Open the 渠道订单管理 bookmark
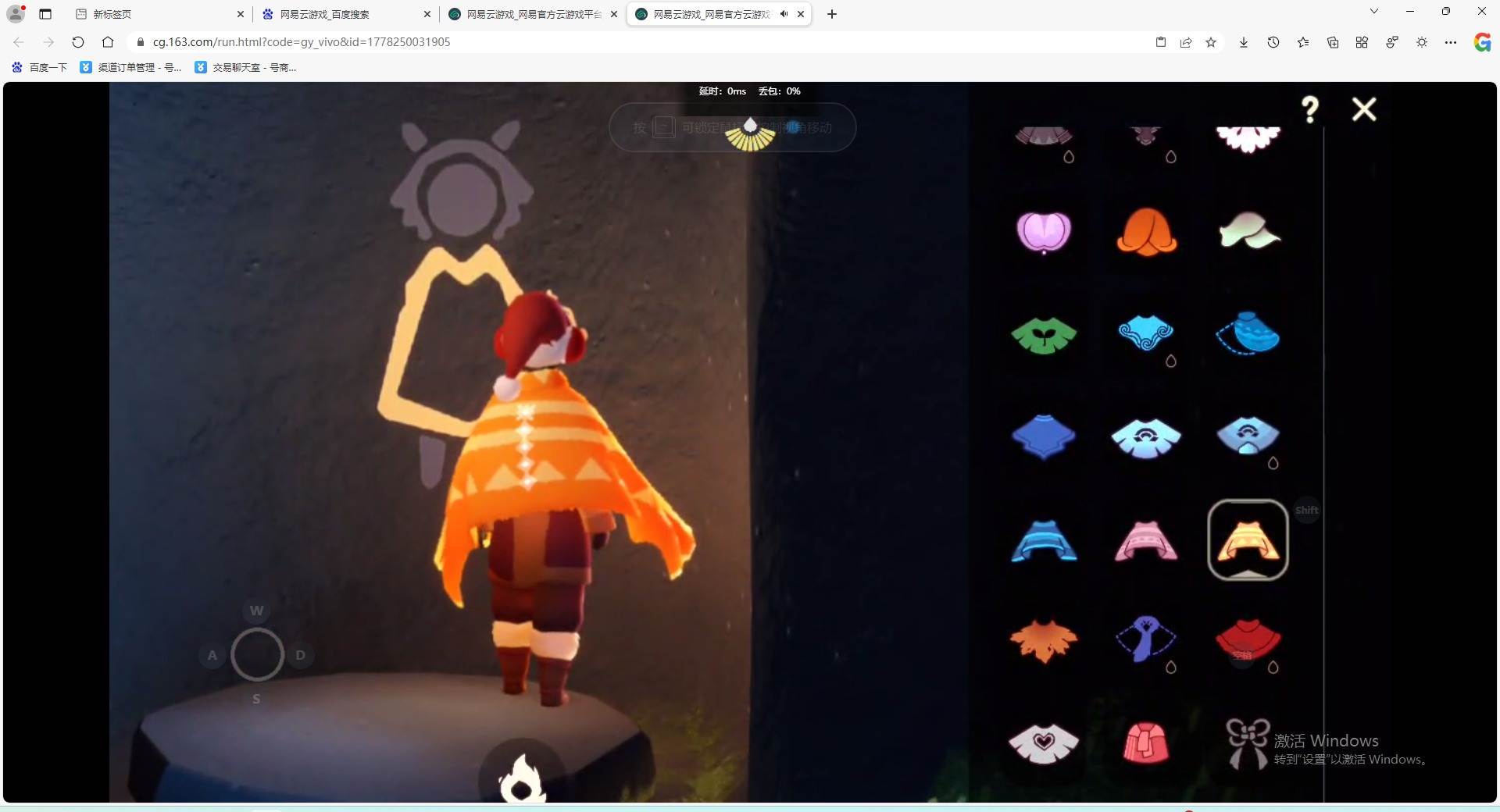Image resolution: width=1500 pixels, height=812 pixels. pyautogui.click(x=131, y=68)
